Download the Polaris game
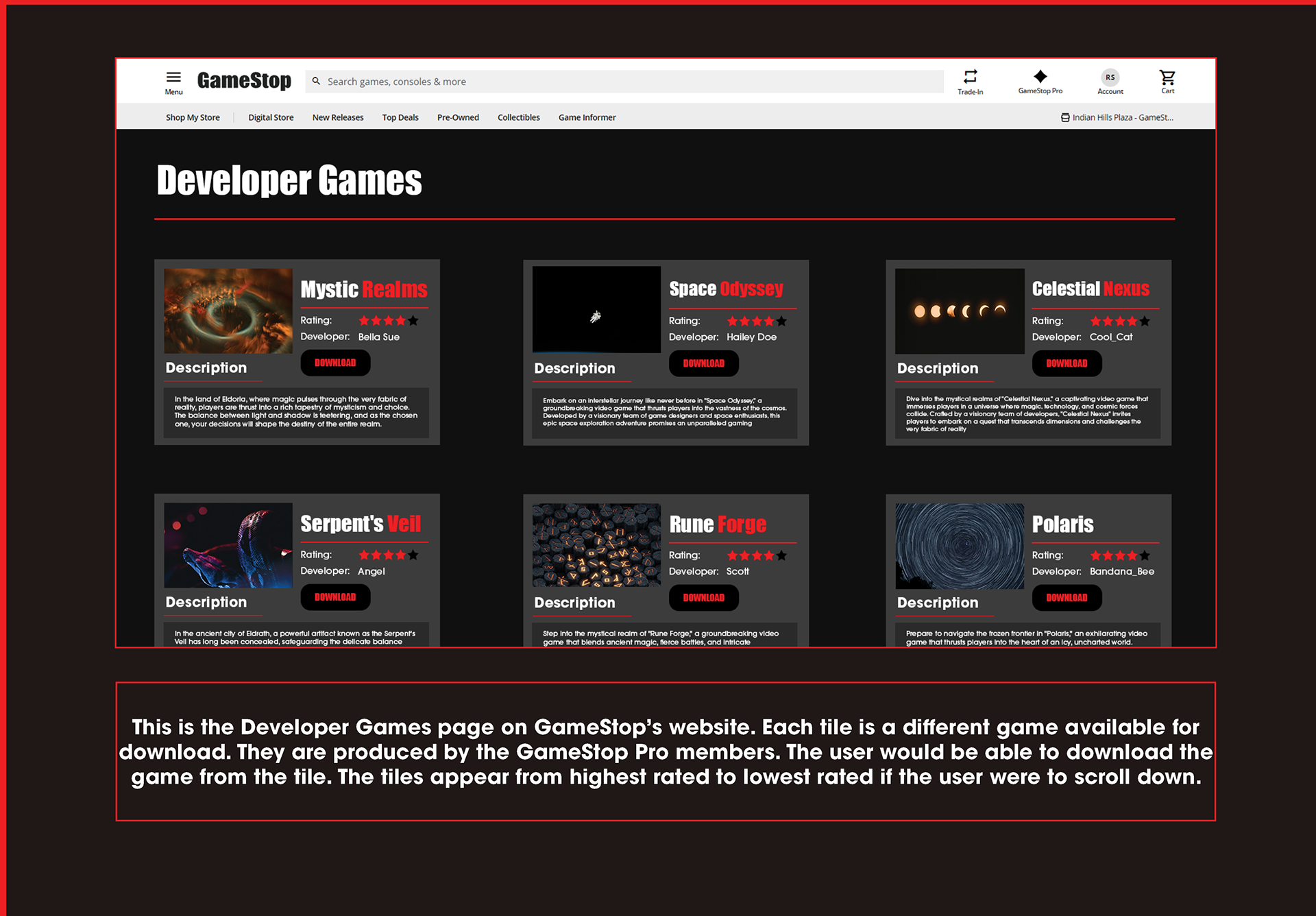Image resolution: width=1316 pixels, height=916 pixels. (1067, 598)
